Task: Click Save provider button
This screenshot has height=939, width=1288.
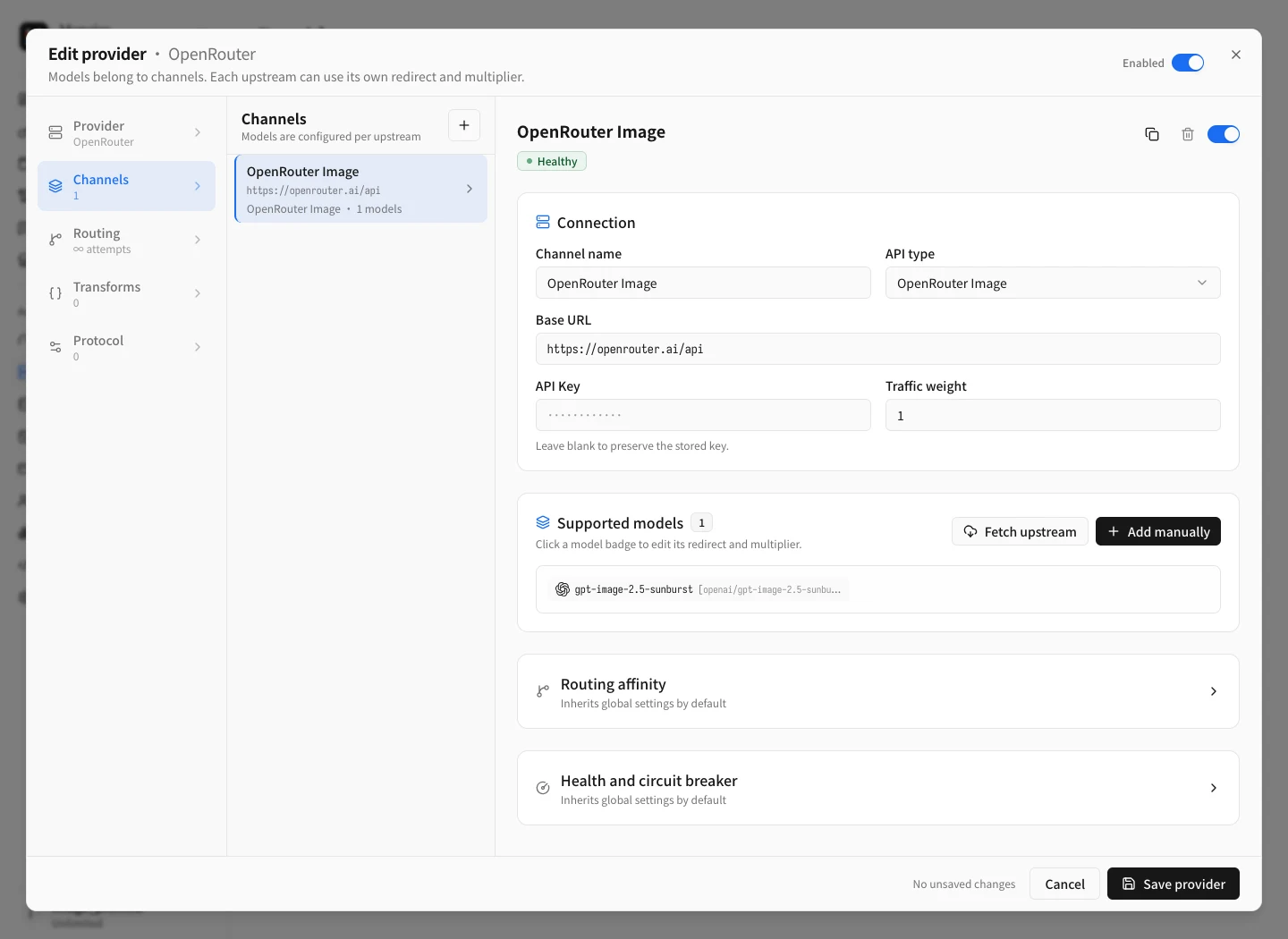Action: pos(1174,884)
